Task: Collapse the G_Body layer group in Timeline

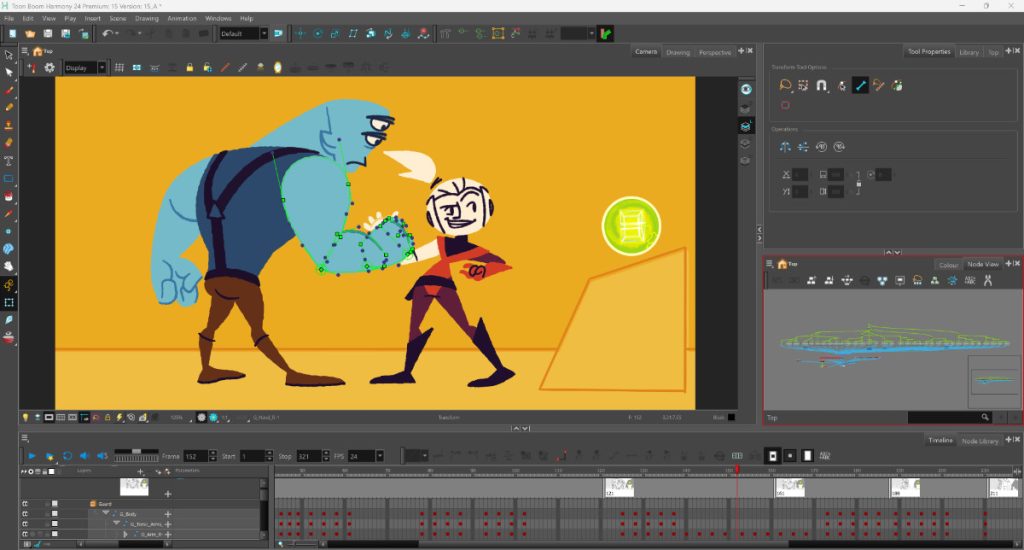Action: coord(105,513)
